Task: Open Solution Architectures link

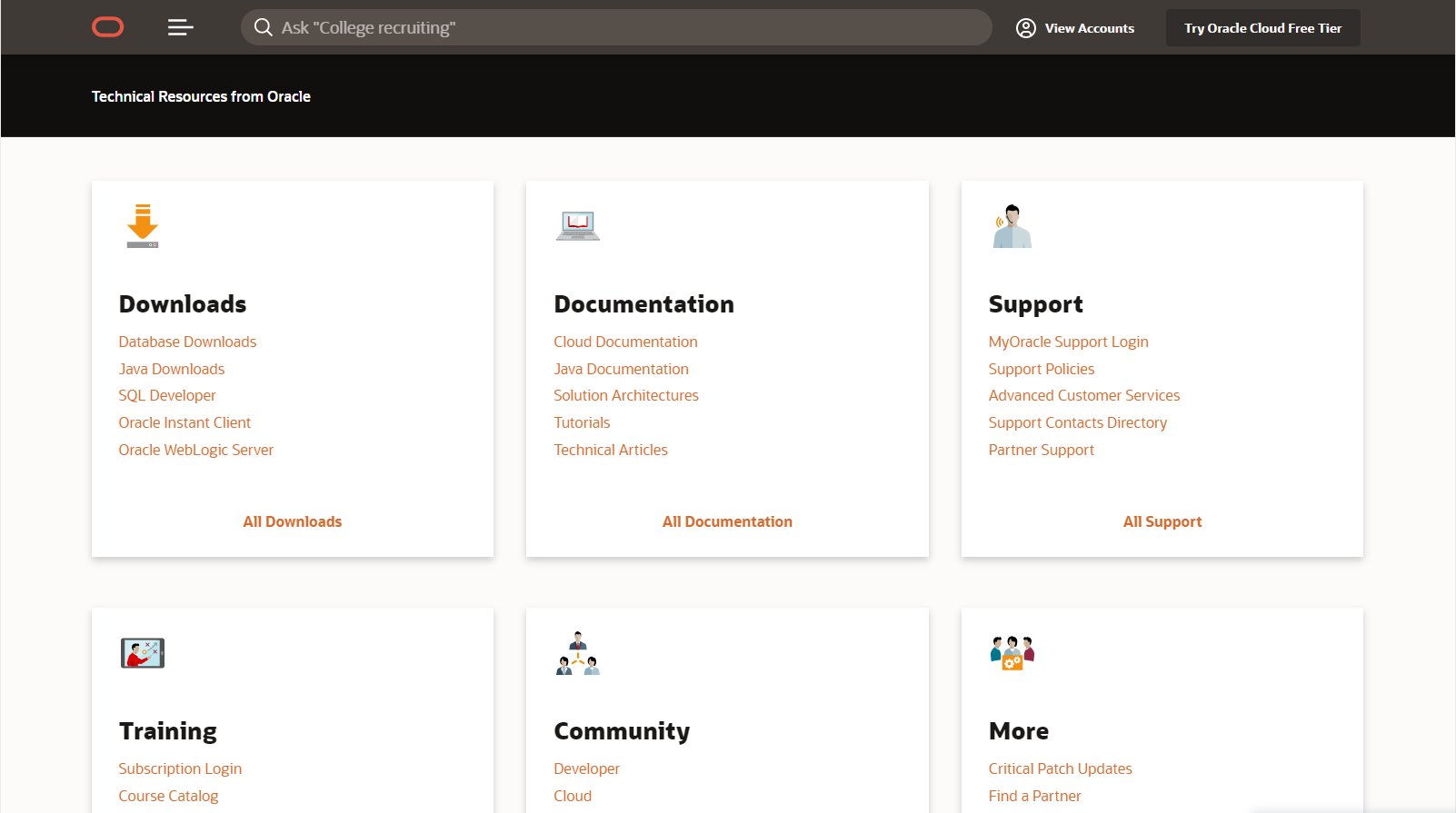Action: (626, 395)
